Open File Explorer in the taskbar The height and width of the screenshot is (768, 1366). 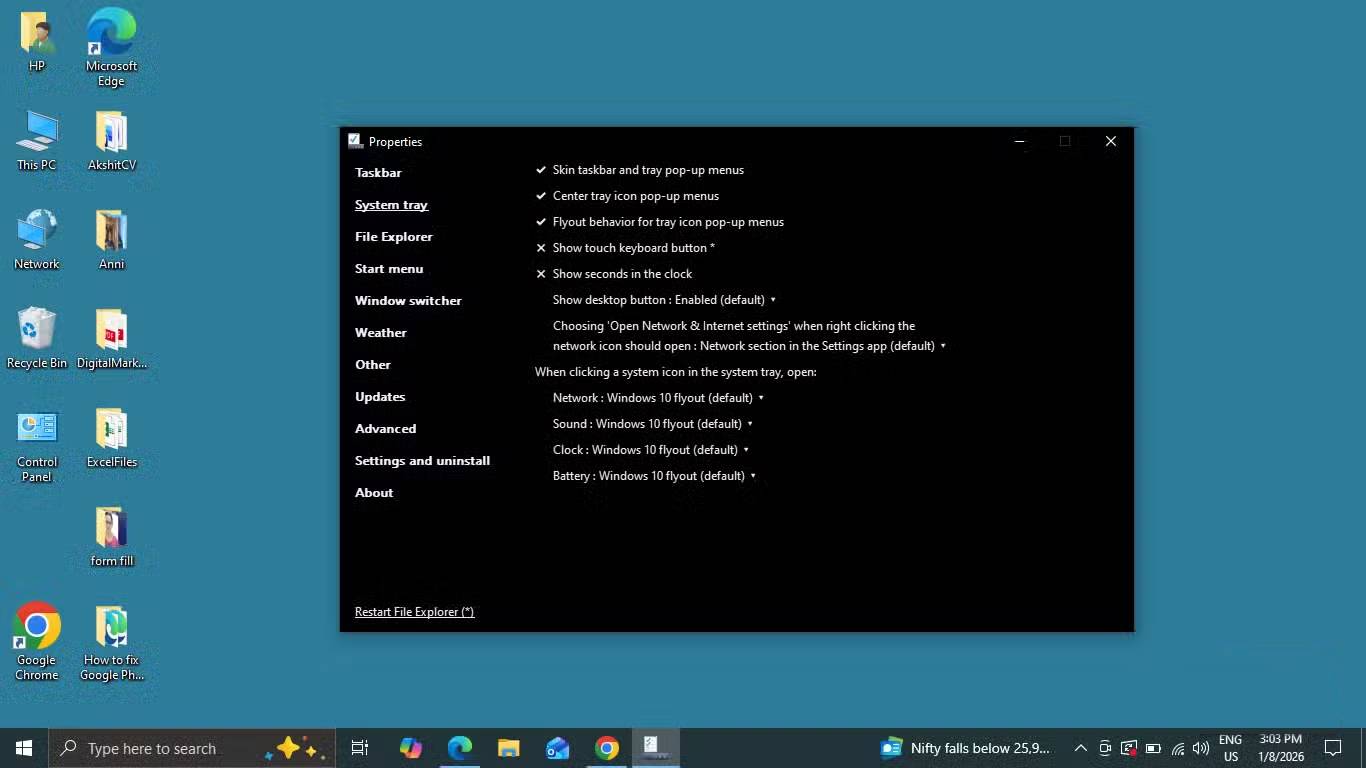click(x=509, y=748)
